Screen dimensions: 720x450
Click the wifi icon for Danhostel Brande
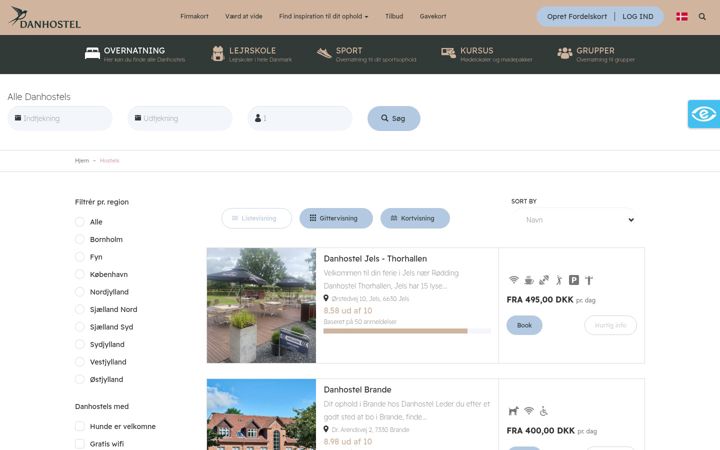(529, 411)
